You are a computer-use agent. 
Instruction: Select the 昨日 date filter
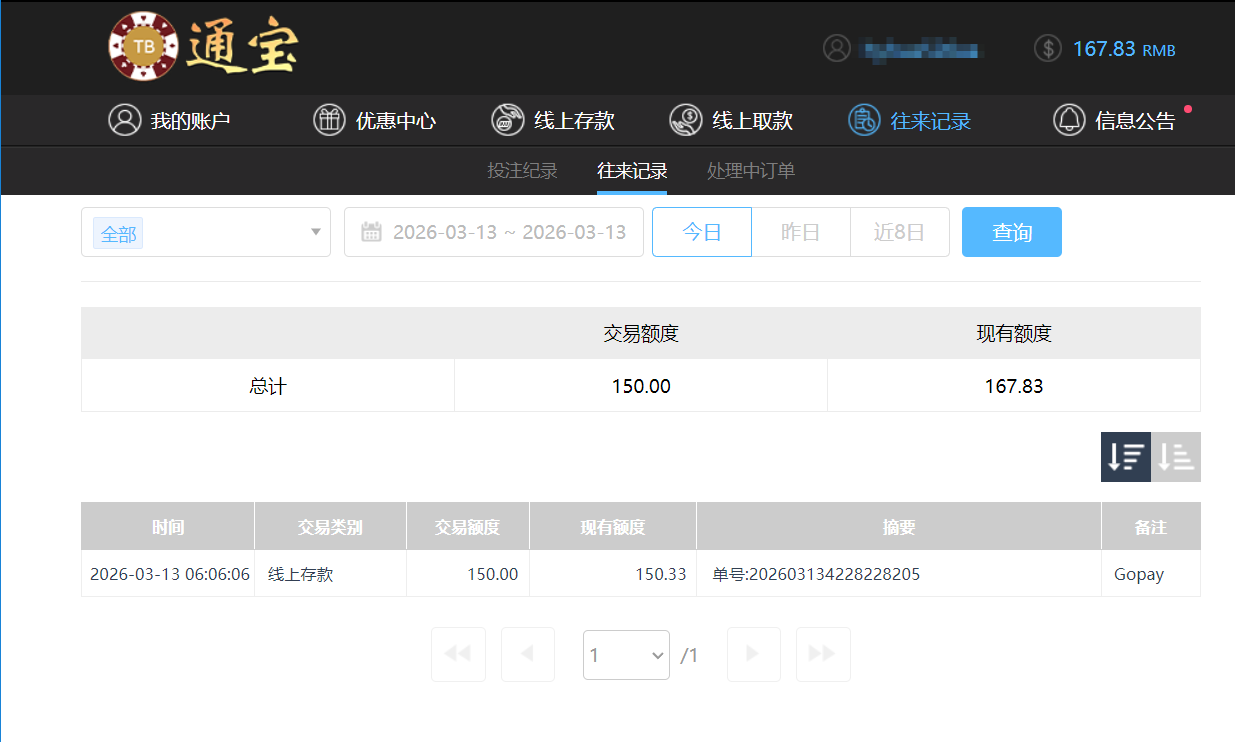[800, 232]
